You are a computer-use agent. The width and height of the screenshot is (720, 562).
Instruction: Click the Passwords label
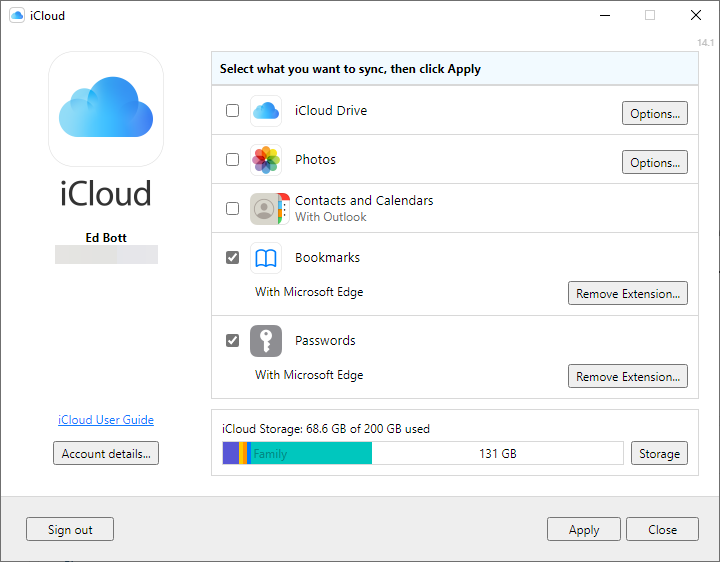[x=325, y=341]
